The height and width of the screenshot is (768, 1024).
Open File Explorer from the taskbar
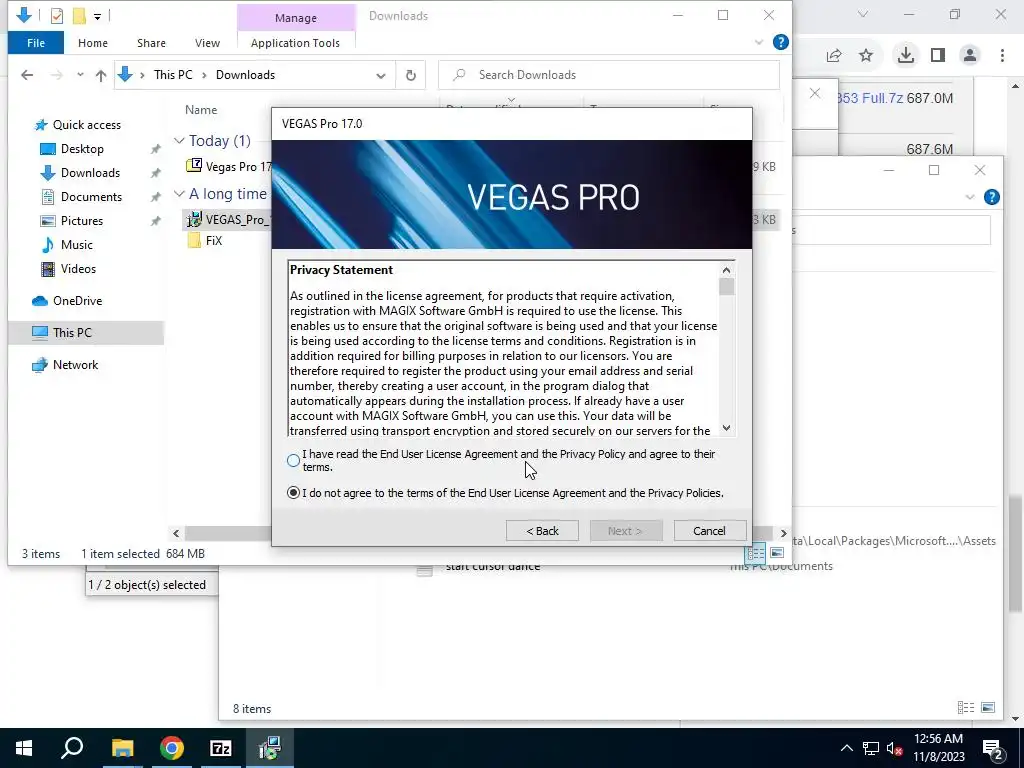pos(122,748)
